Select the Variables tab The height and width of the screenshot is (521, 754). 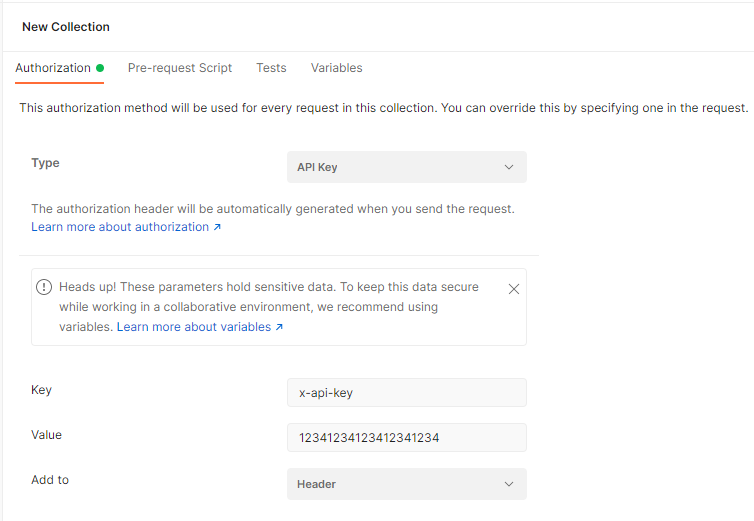click(336, 68)
